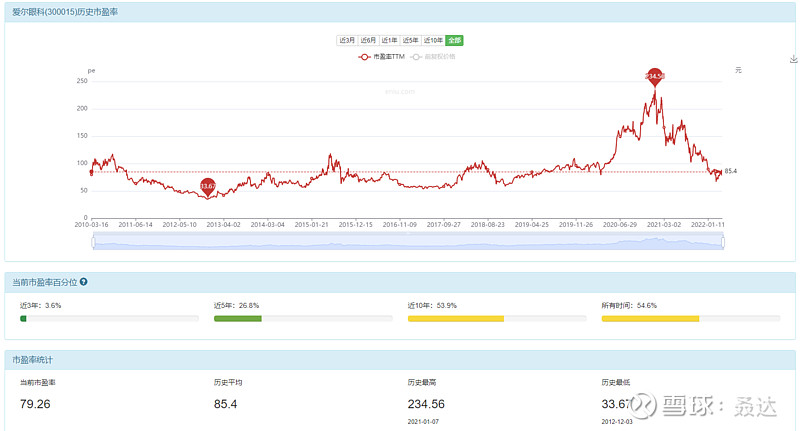
Task: Click the y-axis label 250
Action: 82,81
